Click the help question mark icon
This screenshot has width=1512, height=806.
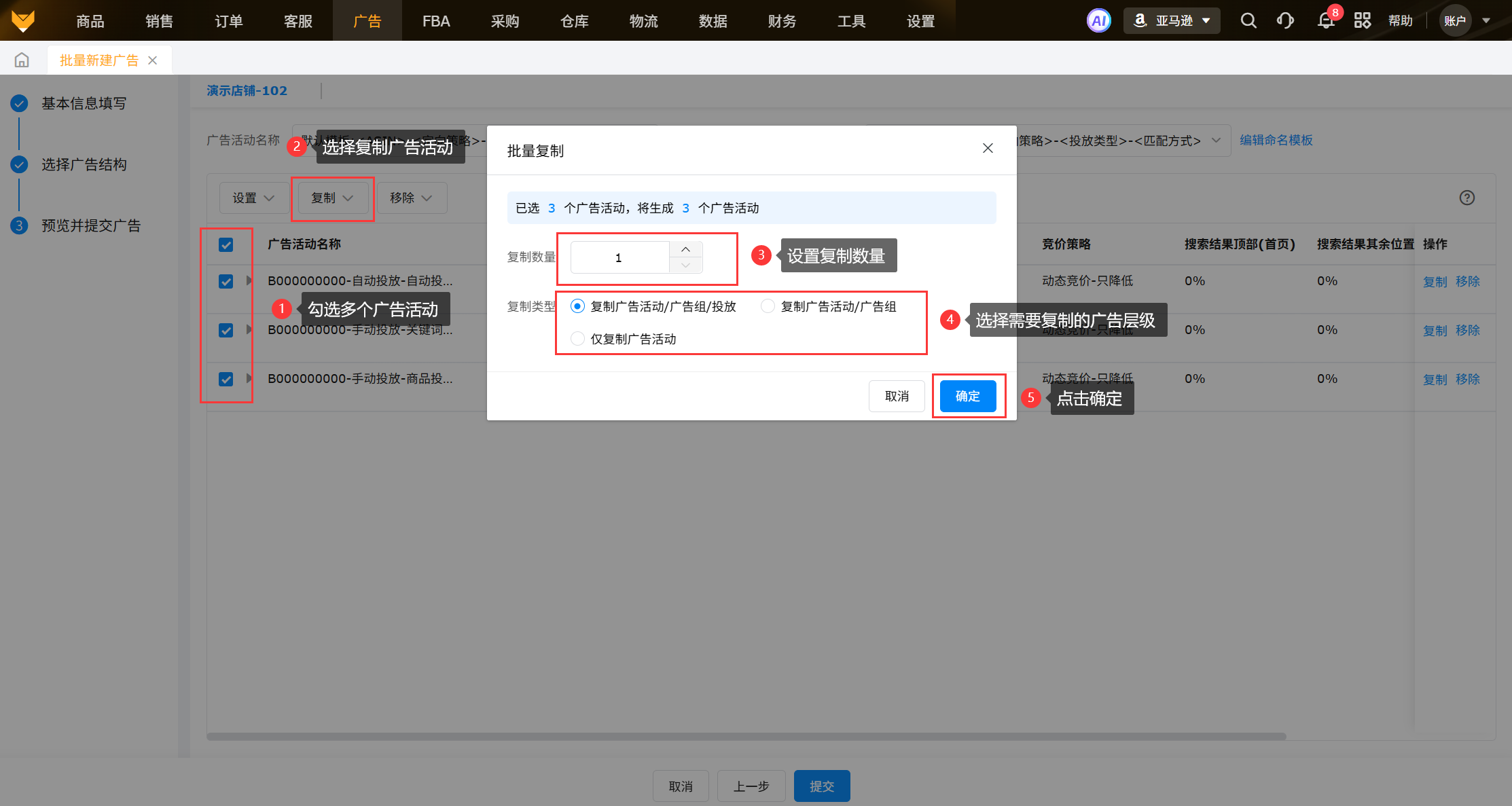(1466, 198)
